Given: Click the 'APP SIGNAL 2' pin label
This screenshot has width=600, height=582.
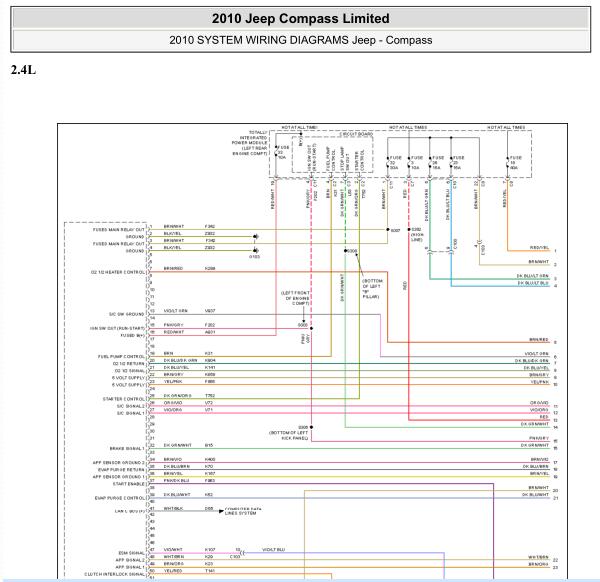Looking at the screenshot, I should coord(130,560).
